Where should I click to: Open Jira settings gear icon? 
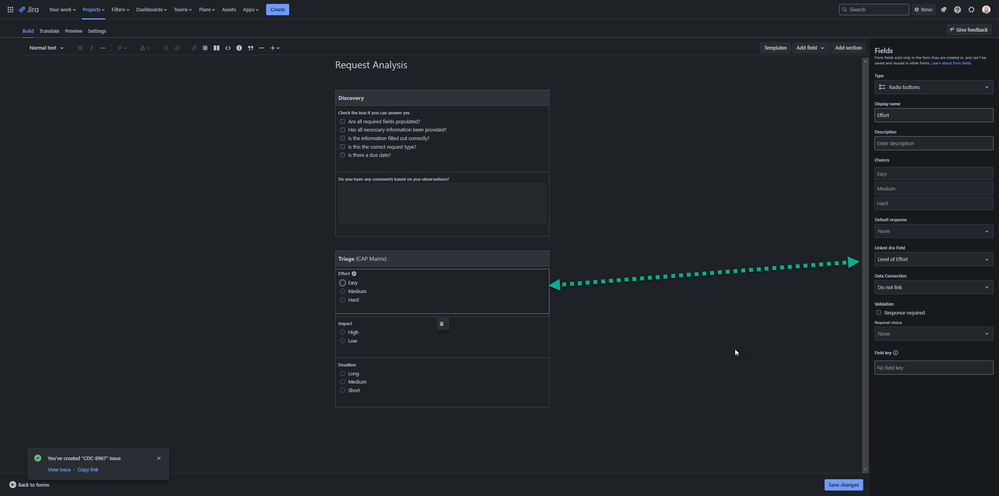click(x=971, y=10)
